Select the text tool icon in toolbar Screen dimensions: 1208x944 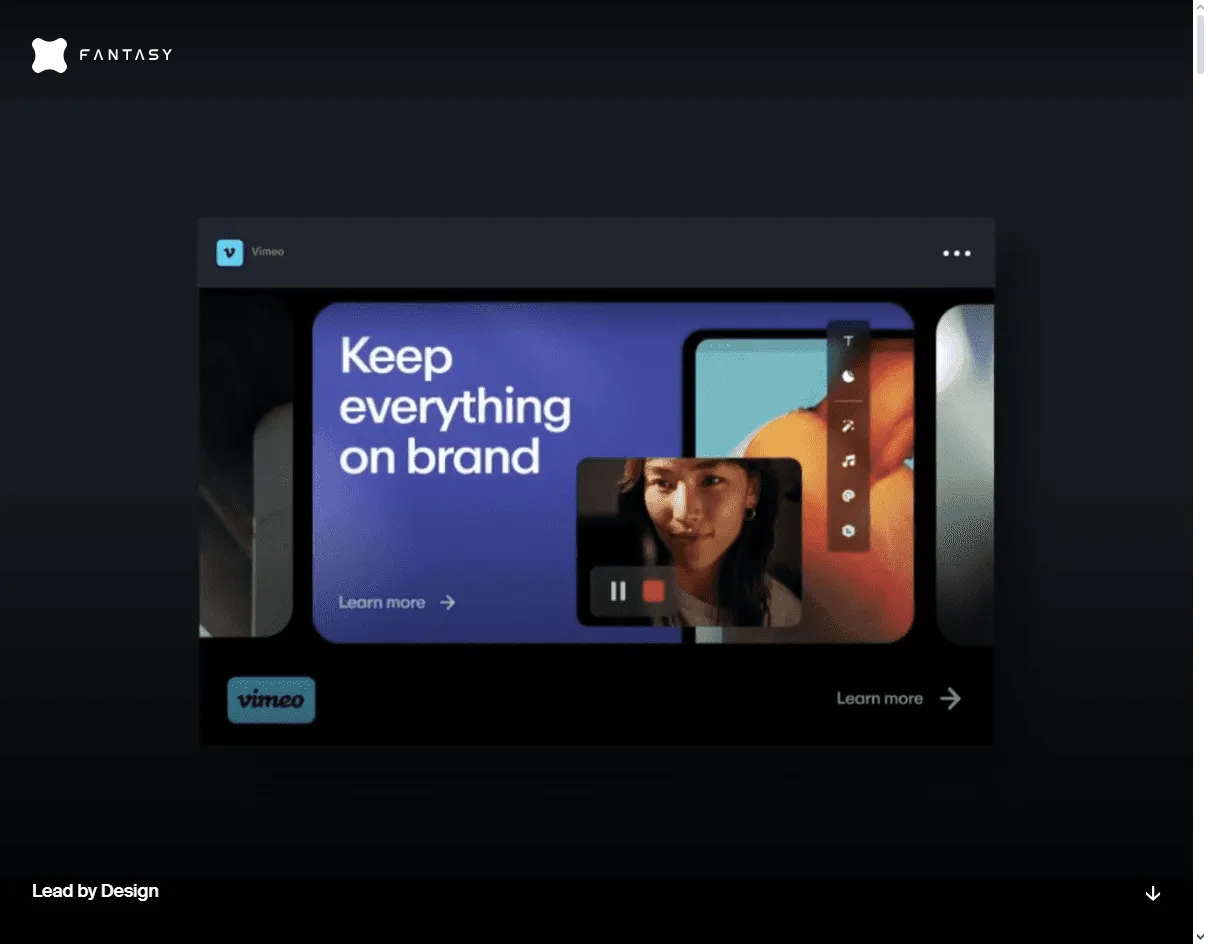[x=848, y=341]
